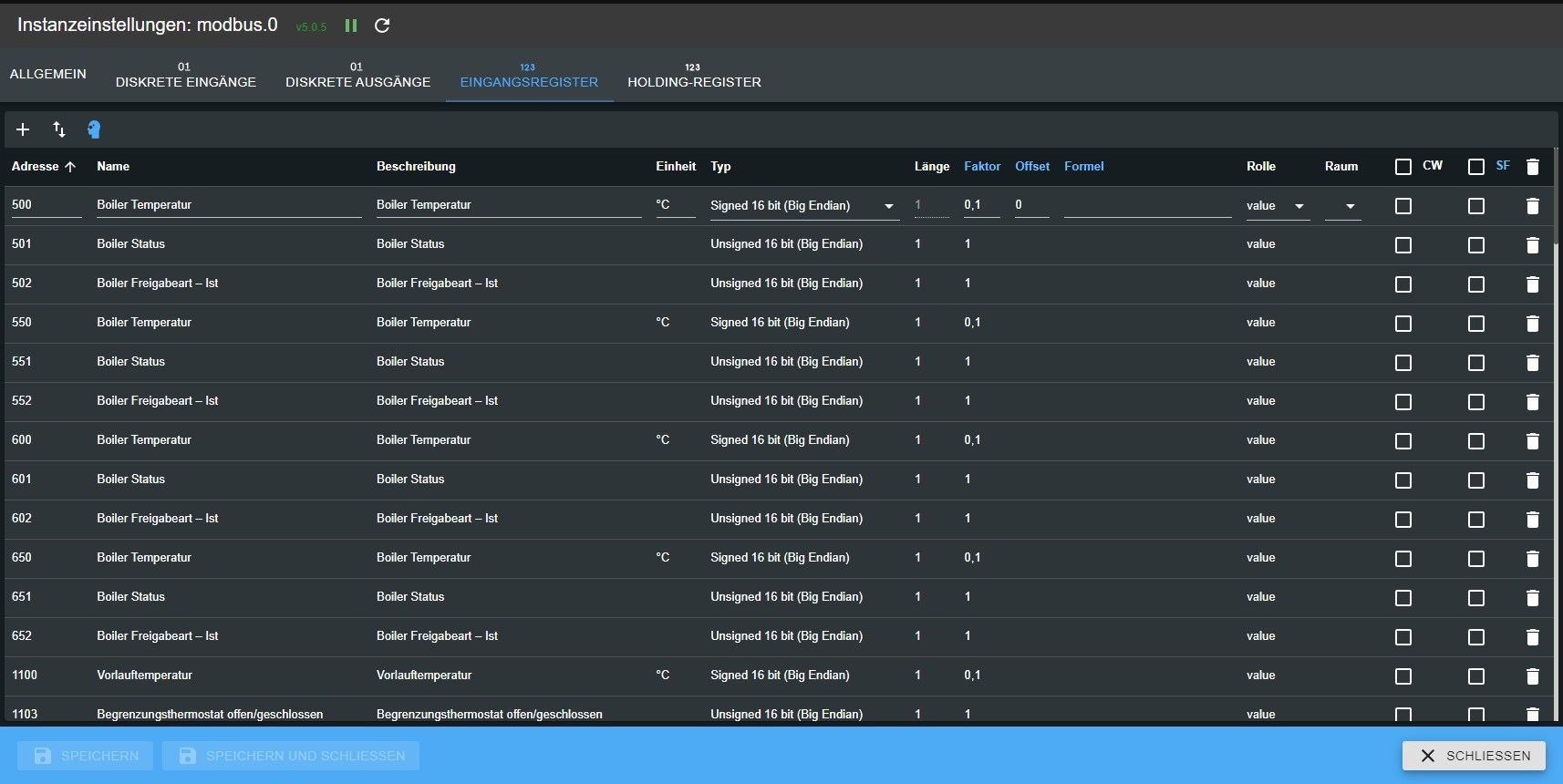Edit Formel field of register 500

click(x=1147, y=205)
